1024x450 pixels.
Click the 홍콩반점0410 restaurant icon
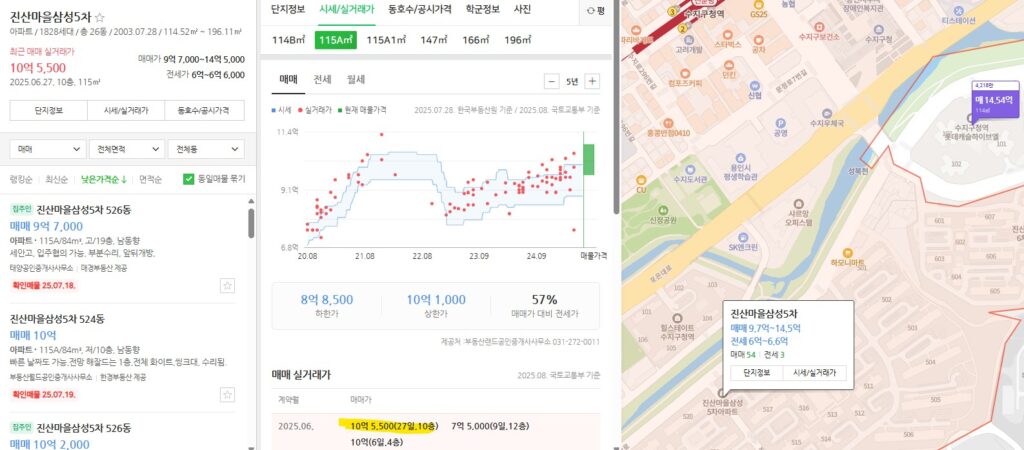tap(667, 123)
